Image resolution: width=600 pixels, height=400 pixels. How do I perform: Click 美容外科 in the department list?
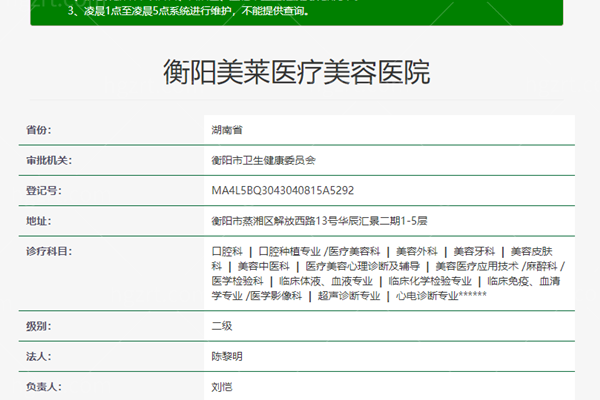coord(415,251)
